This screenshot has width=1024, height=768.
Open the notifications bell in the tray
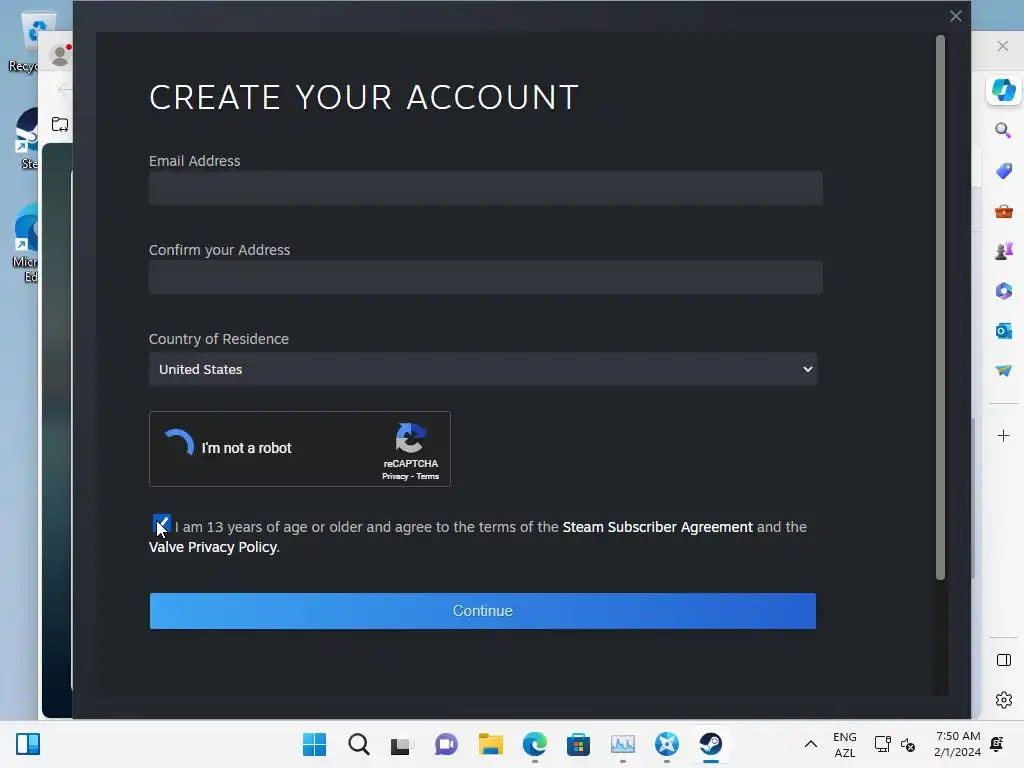pyautogui.click(x=997, y=744)
